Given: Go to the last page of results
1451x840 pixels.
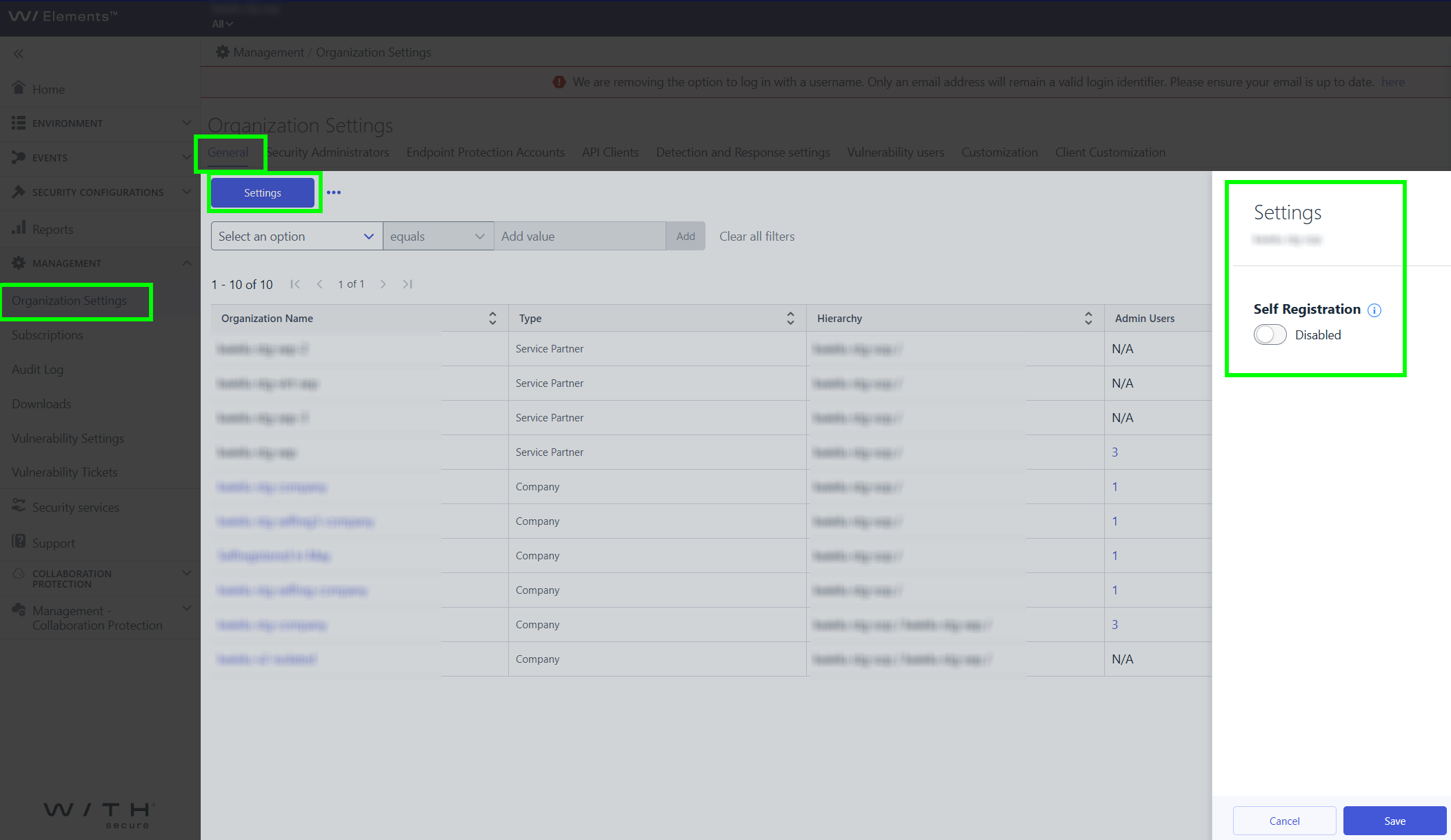Looking at the screenshot, I should [408, 284].
